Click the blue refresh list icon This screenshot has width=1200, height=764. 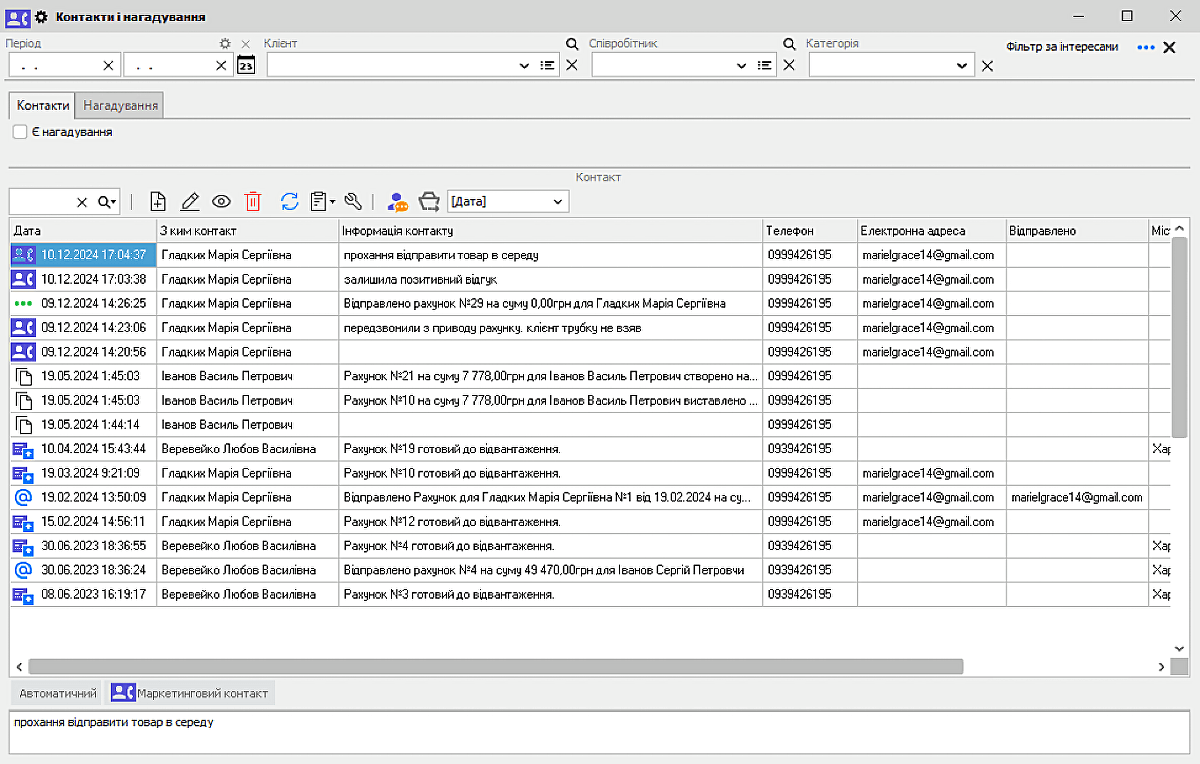(290, 202)
